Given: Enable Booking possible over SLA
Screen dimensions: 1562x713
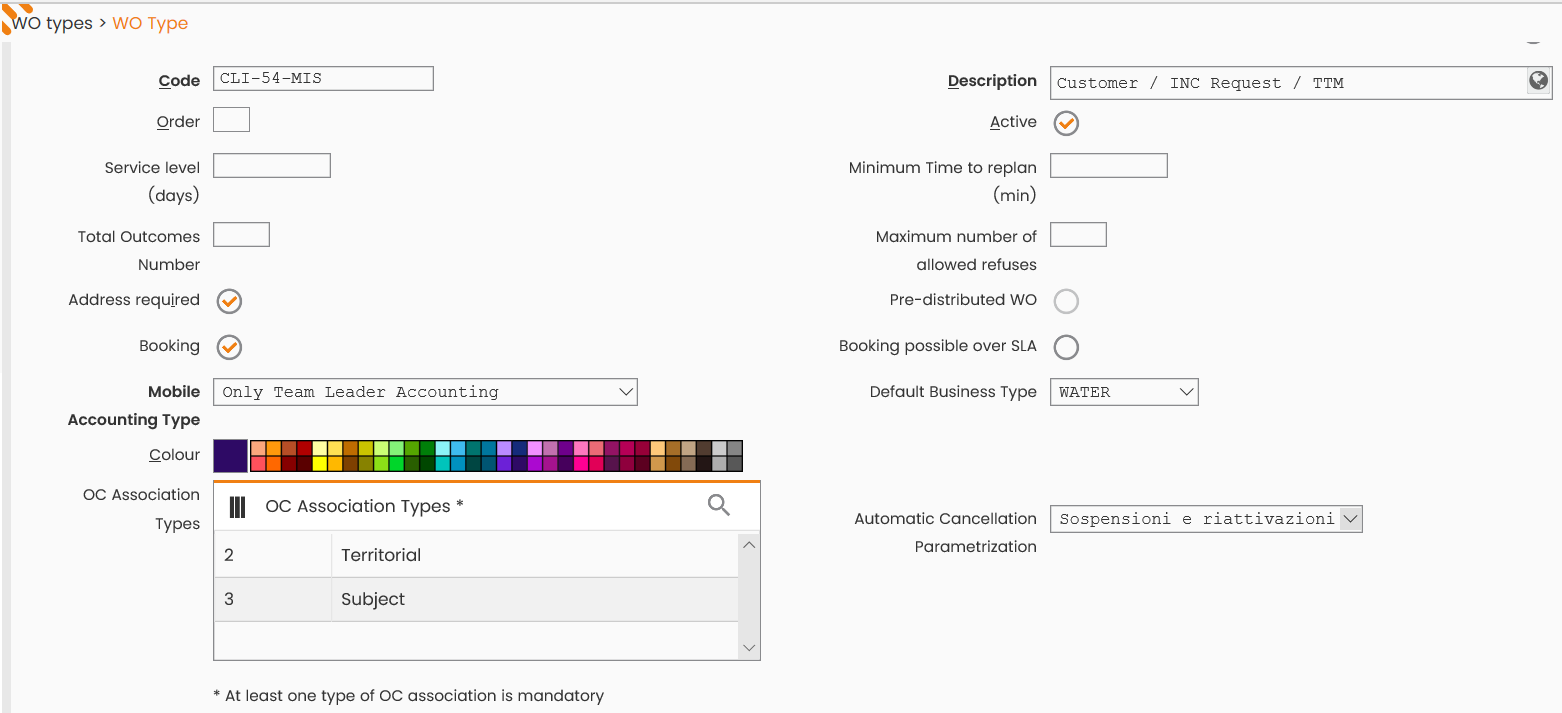Looking at the screenshot, I should 1066,347.
